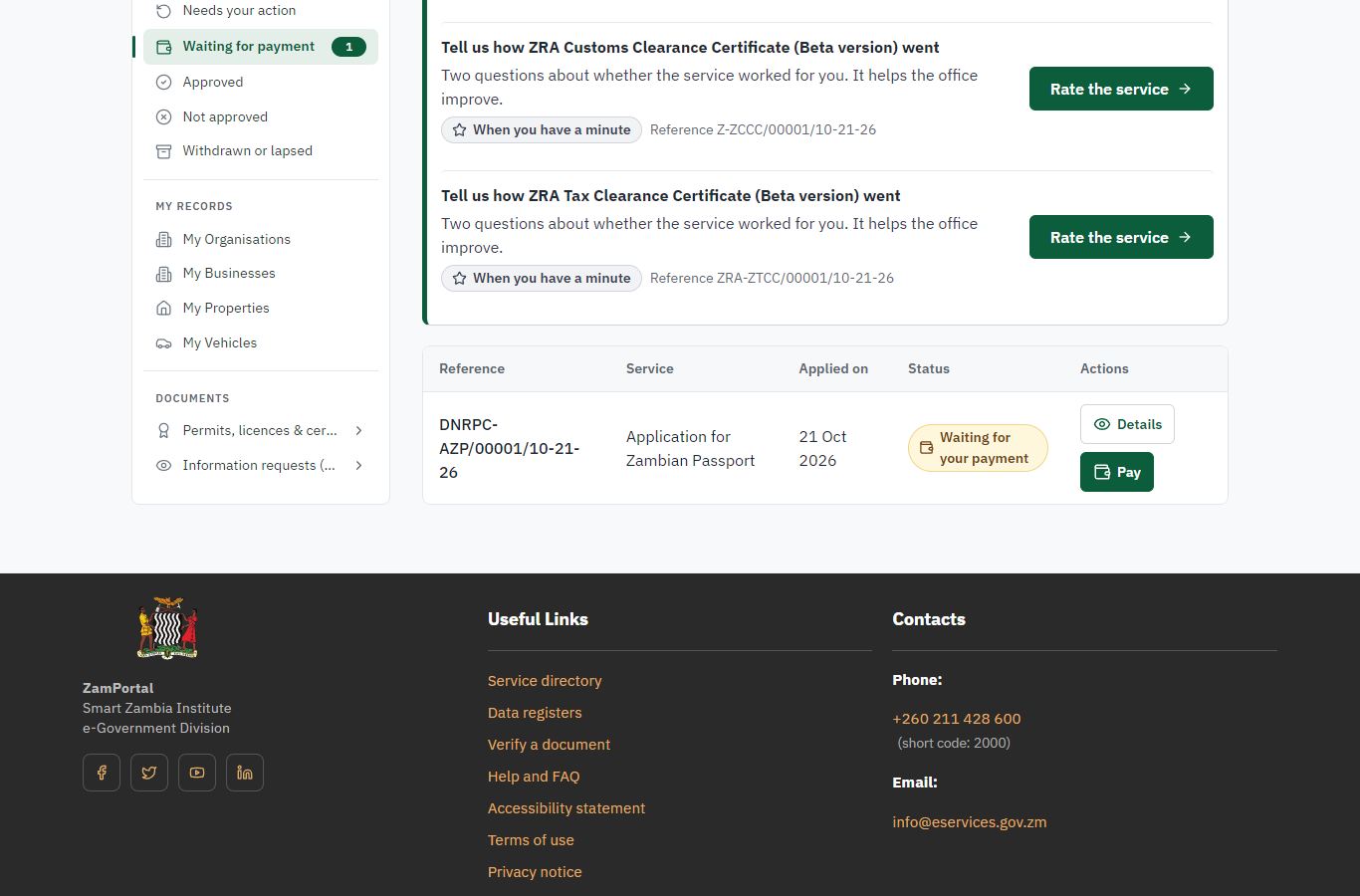
Task: Click the Facebook social icon
Action: tap(102, 773)
